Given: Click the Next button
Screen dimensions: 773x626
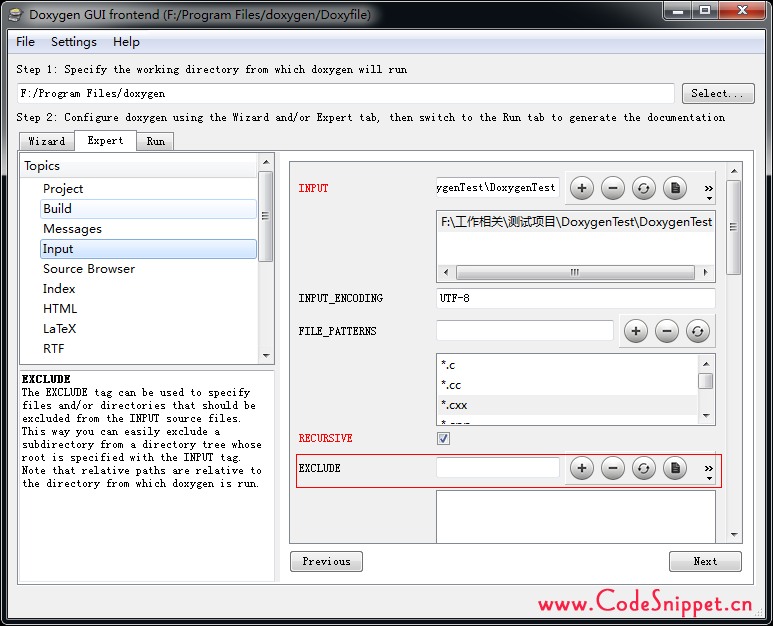Looking at the screenshot, I should [x=705, y=561].
